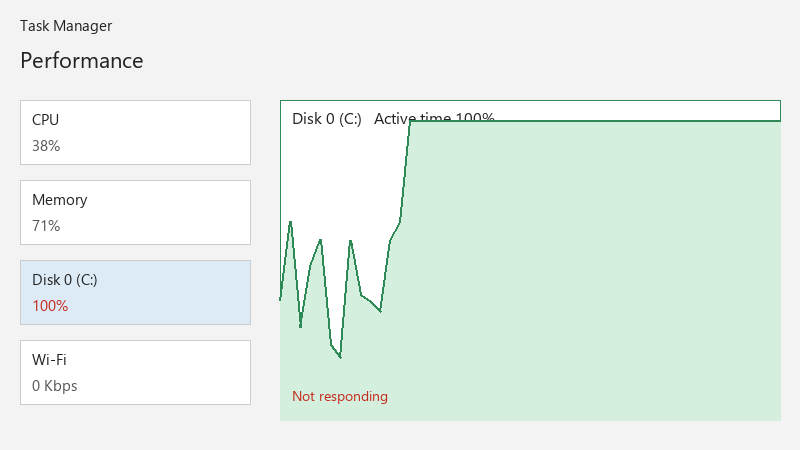Select the CPU performance card

pyautogui.click(x=135, y=133)
